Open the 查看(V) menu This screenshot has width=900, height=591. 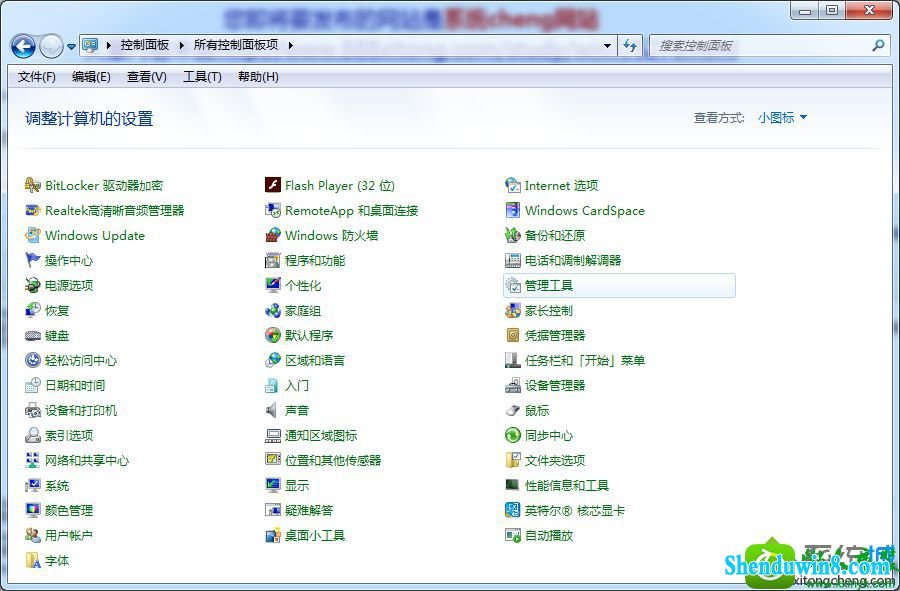(x=147, y=77)
